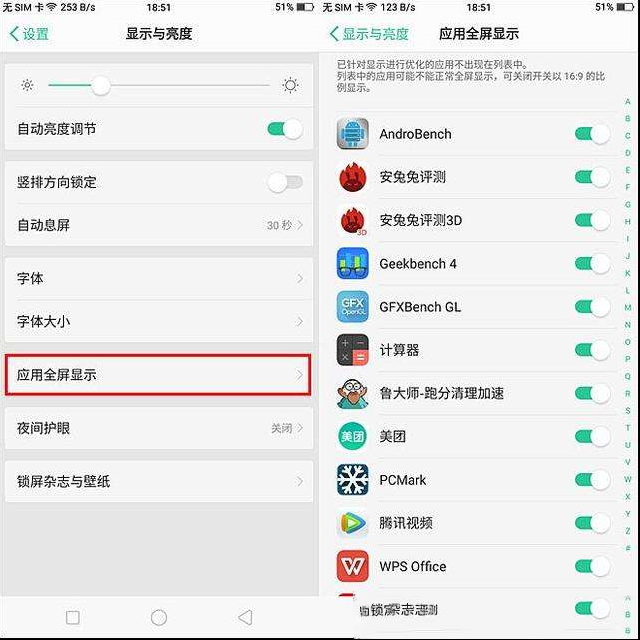Tap the GFXBench GL app icon
The height and width of the screenshot is (640, 640).
353,307
